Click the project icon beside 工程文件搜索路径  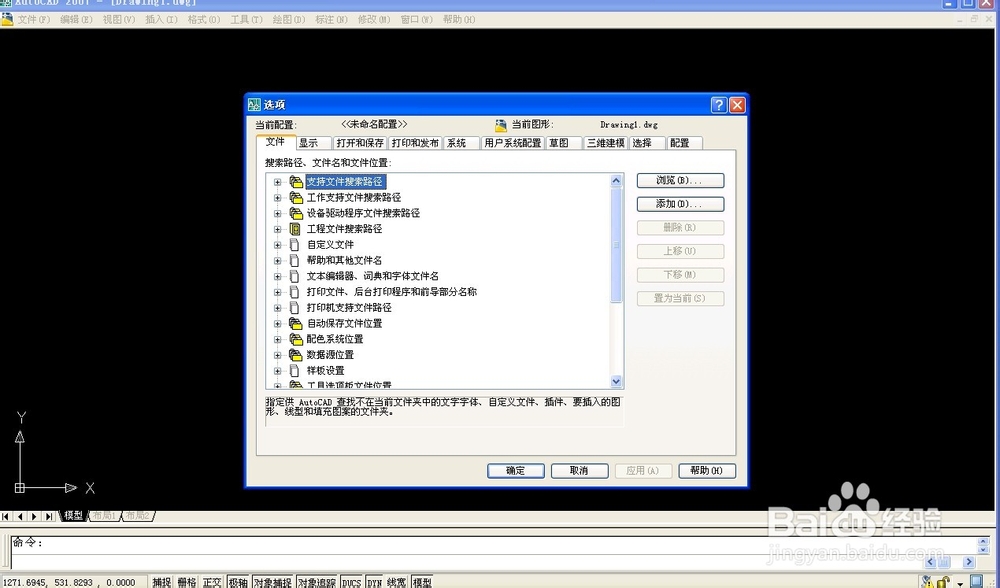point(295,229)
